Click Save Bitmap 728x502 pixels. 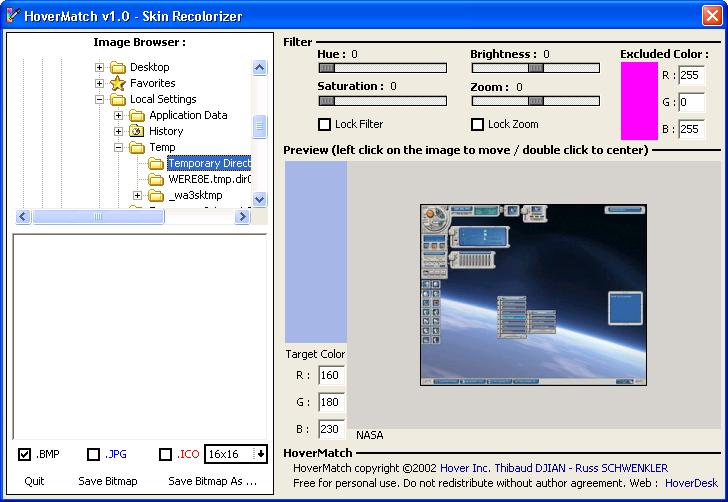(108, 481)
